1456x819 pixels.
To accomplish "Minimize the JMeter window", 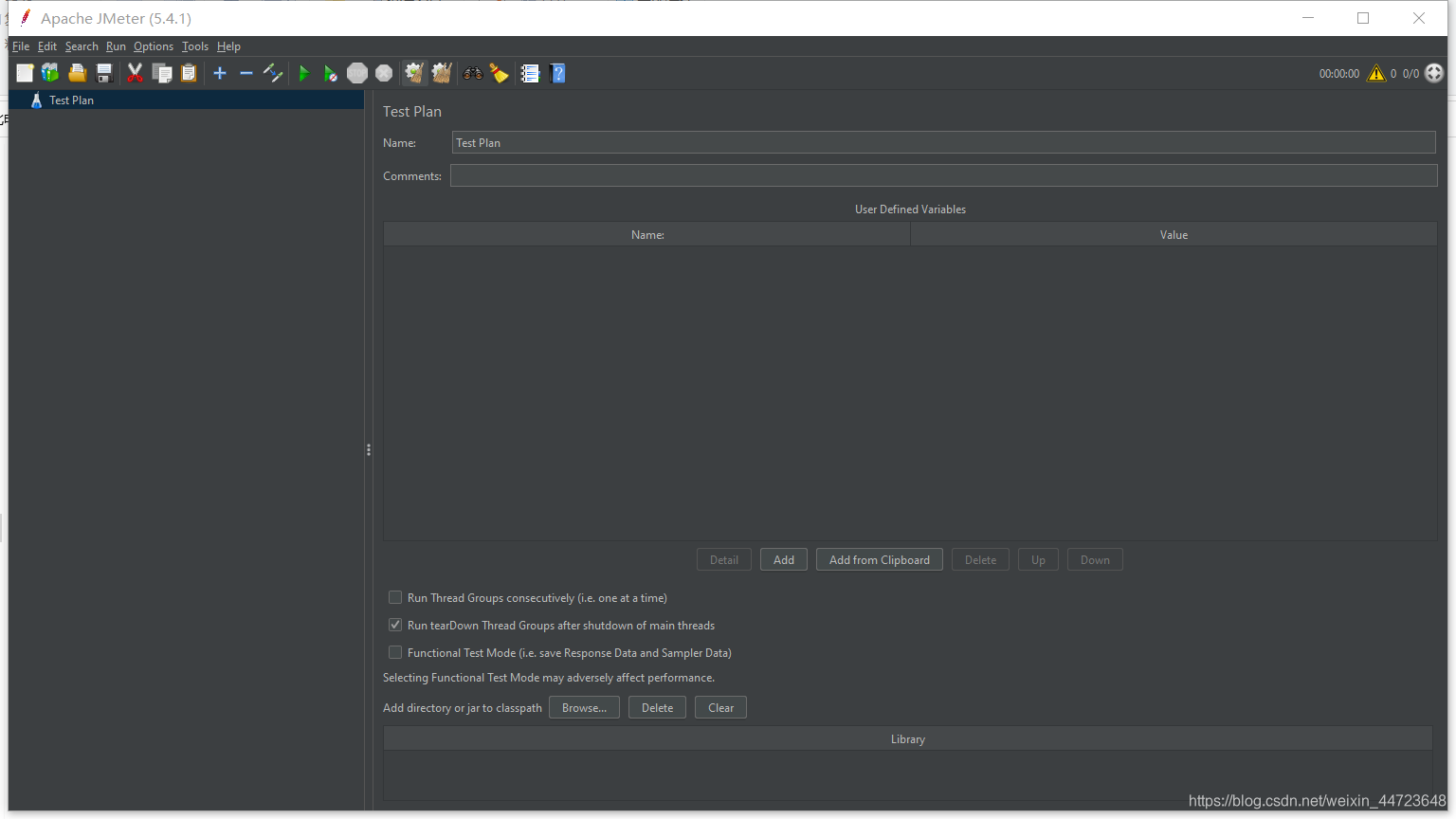I will coord(1308,18).
